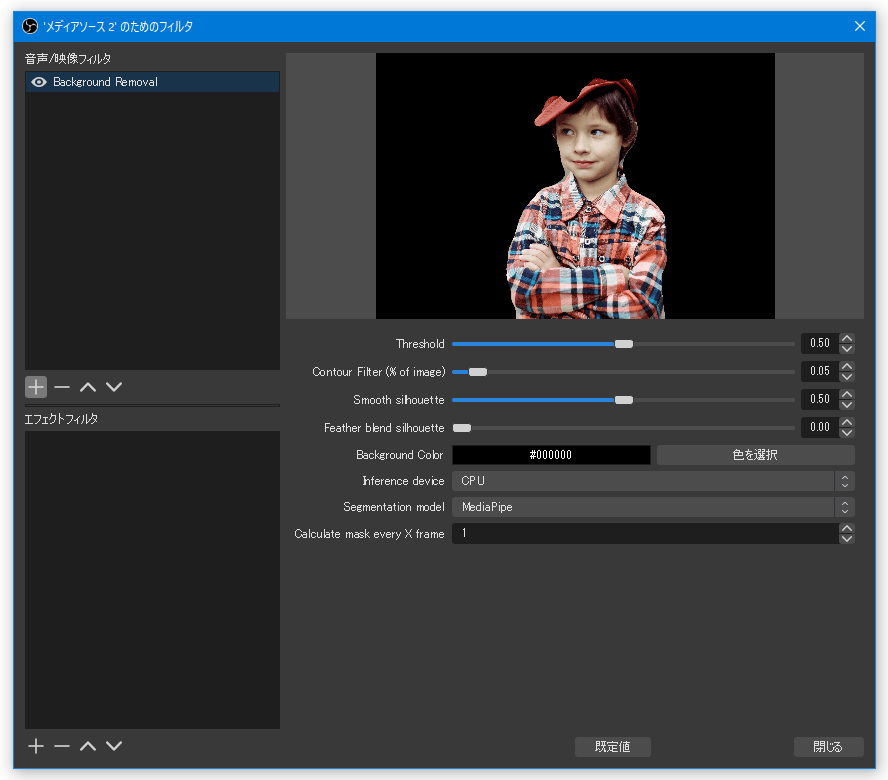Screen dimensions: 888x780
Task: Remove effect filter with bottom minus icon
Action: [x=62, y=746]
